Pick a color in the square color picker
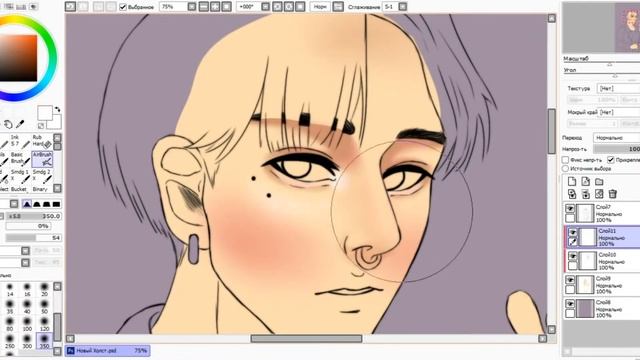This screenshot has width=640, height=360. (18, 58)
